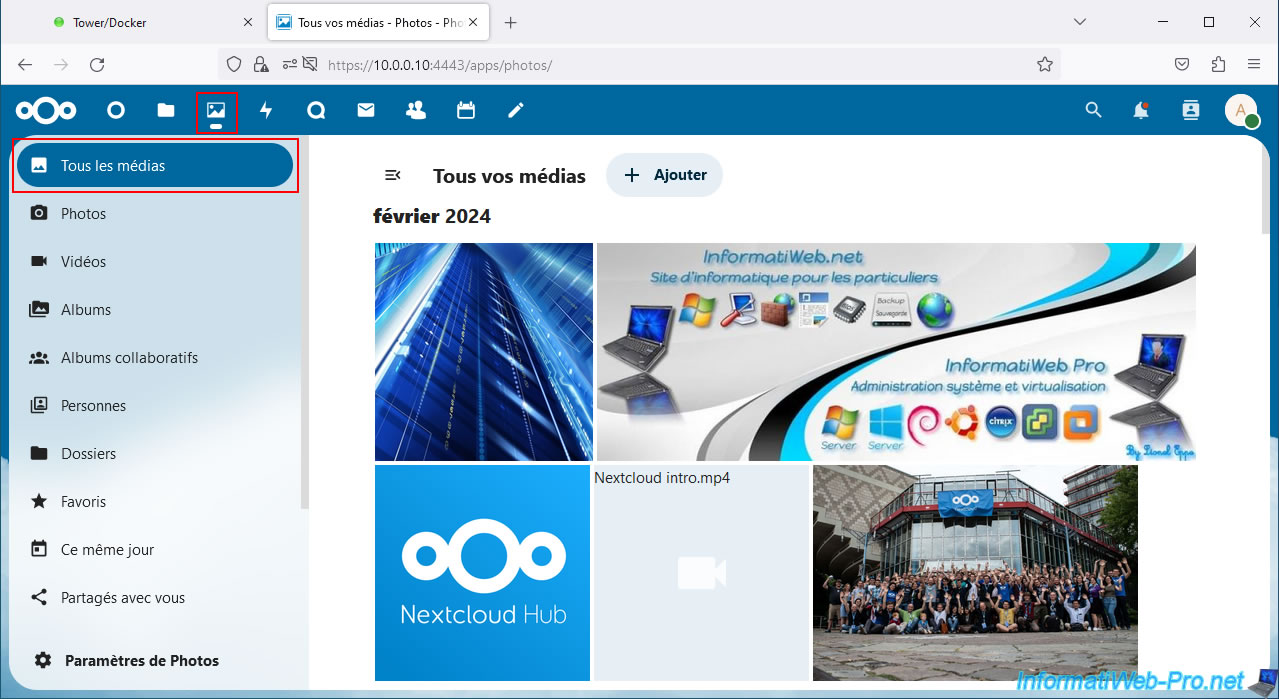
Task: Open the Activity lightning bolt icon
Action: (266, 111)
